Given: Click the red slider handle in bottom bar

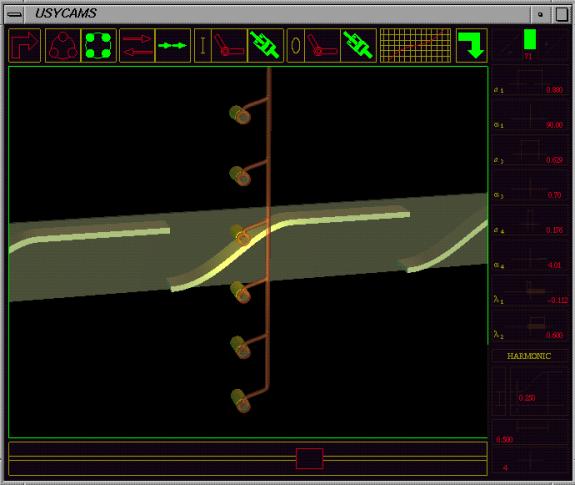Looking at the screenshot, I should pos(310,458).
